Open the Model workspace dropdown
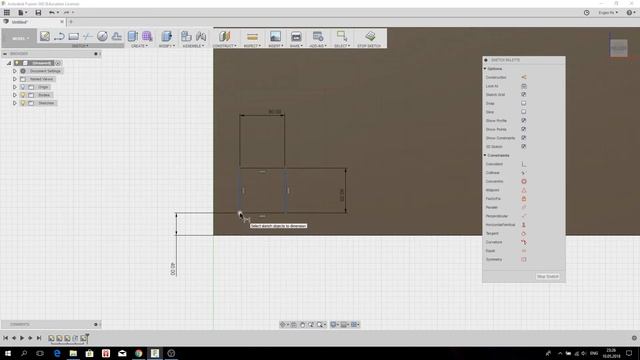The height and width of the screenshot is (360, 640). (19, 38)
